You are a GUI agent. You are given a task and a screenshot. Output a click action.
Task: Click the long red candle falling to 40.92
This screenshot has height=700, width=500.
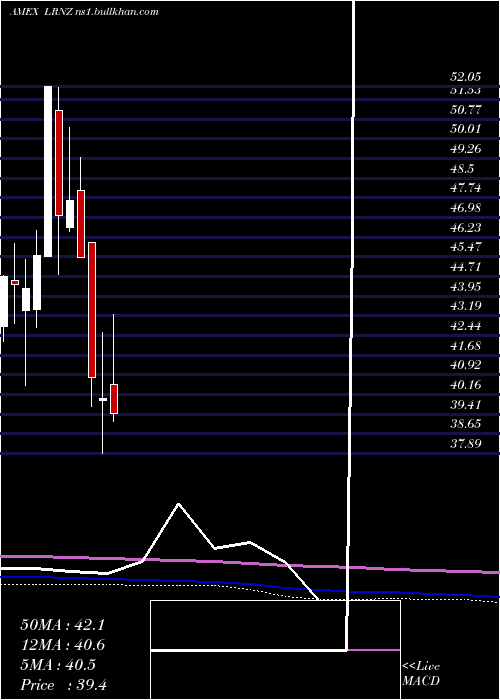pos(92,310)
